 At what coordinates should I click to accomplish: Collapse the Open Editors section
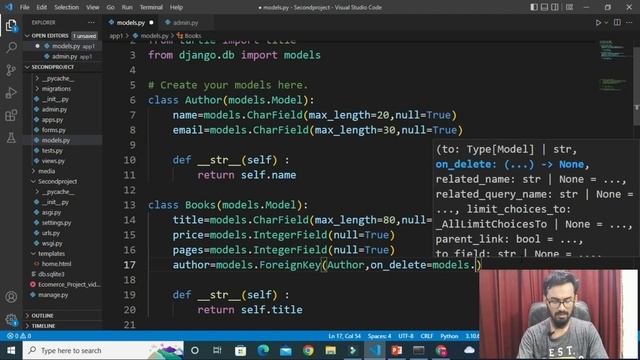coord(49,36)
